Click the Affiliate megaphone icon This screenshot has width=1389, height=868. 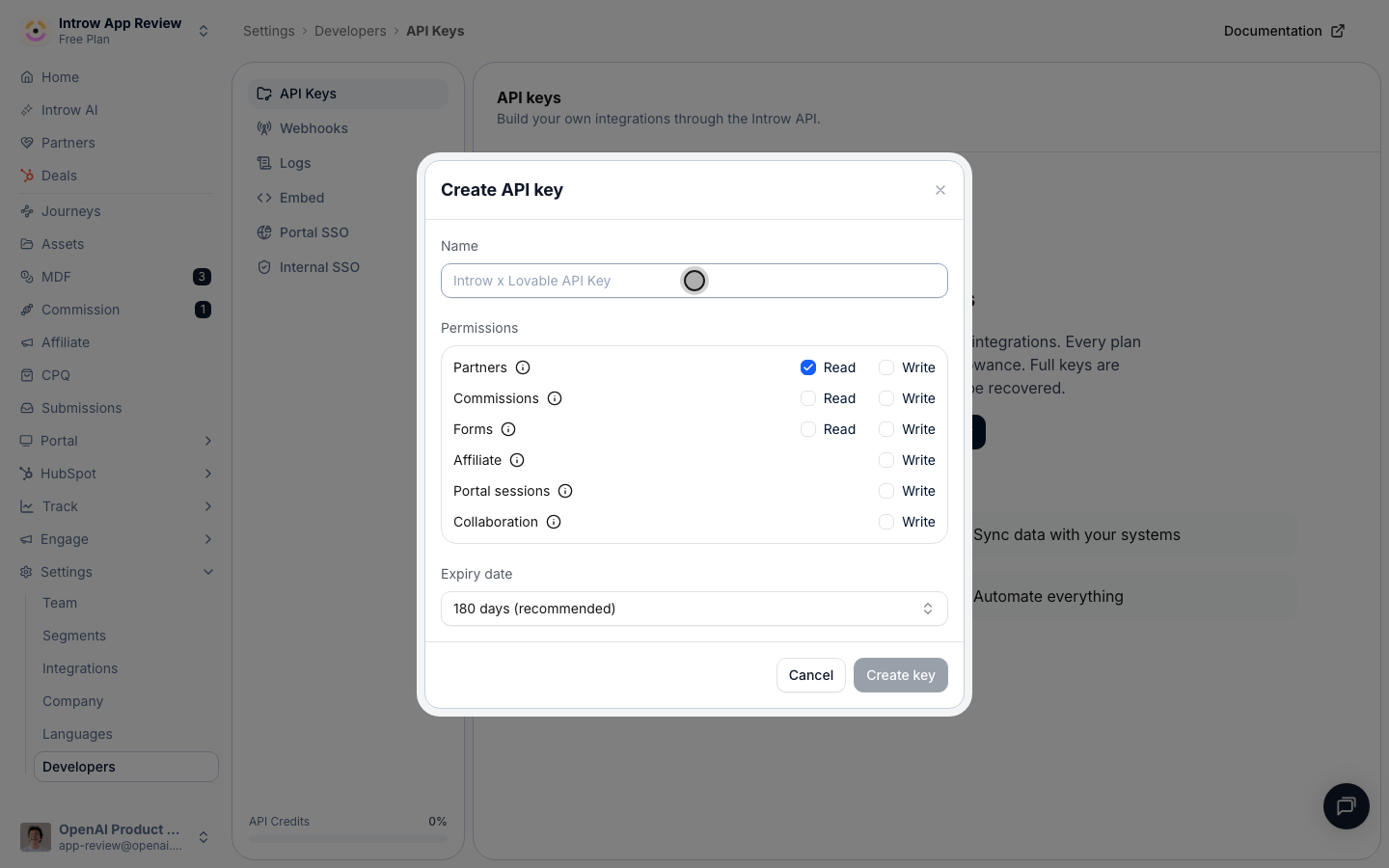coord(27,342)
